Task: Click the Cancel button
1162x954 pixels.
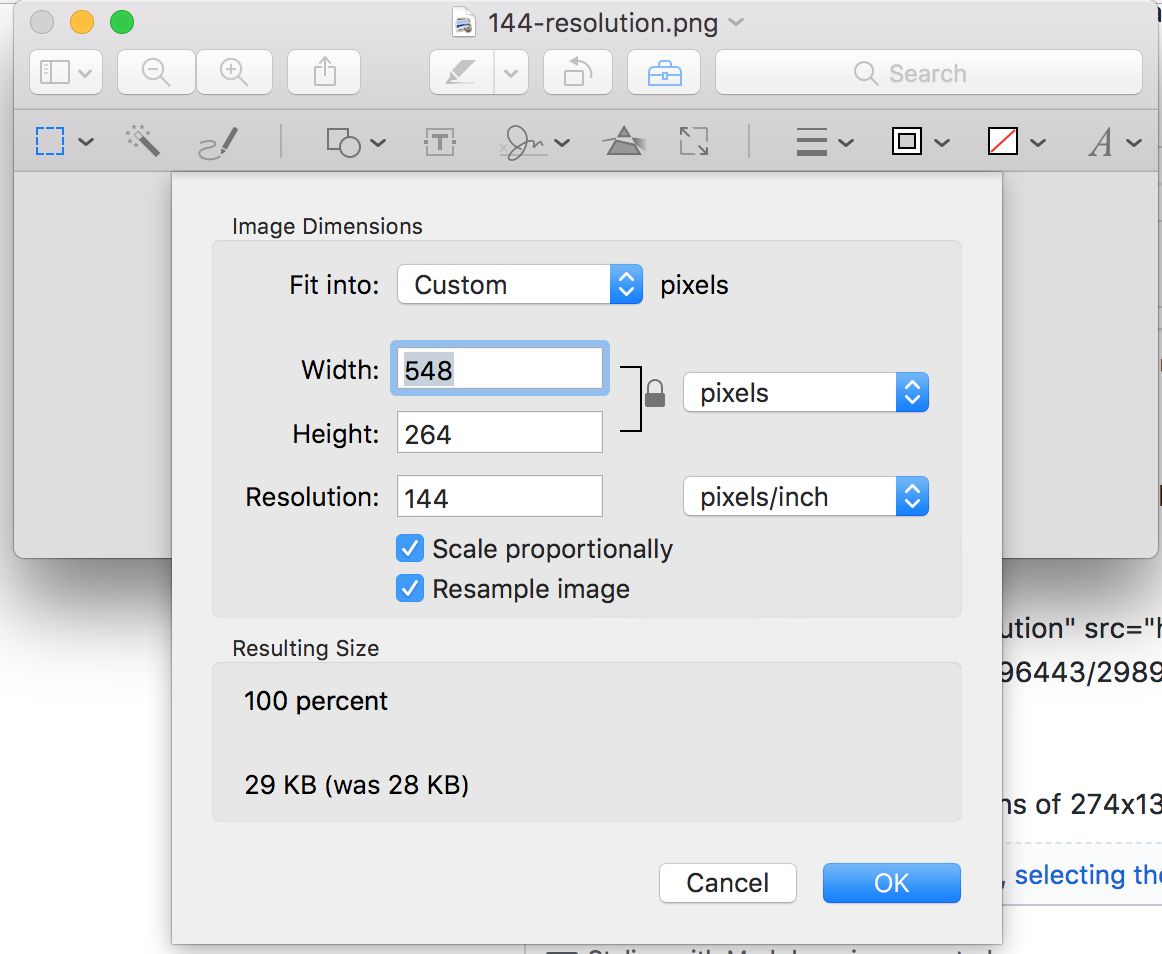Action: [x=728, y=883]
